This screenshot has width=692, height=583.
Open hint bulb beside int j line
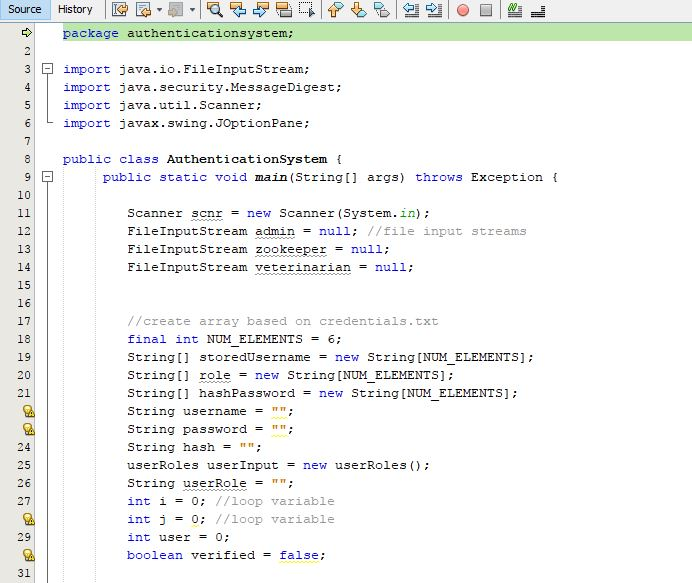(x=28, y=519)
